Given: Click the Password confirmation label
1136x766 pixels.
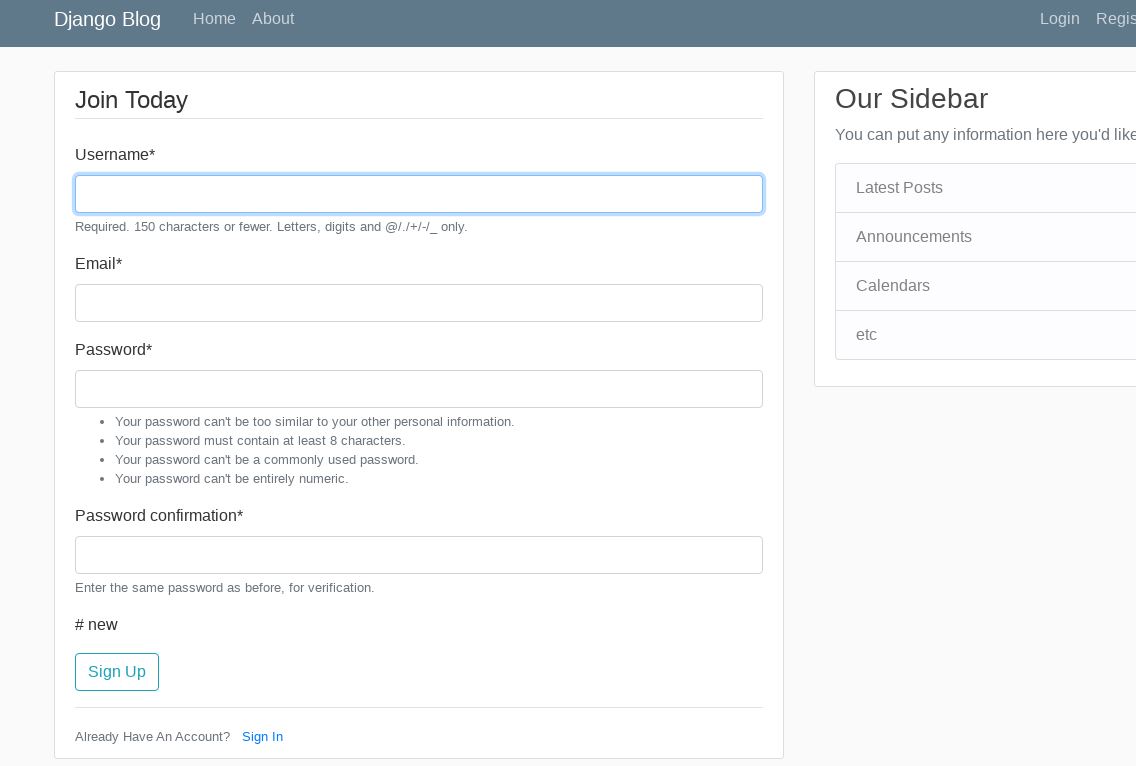Looking at the screenshot, I should [x=159, y=516].
